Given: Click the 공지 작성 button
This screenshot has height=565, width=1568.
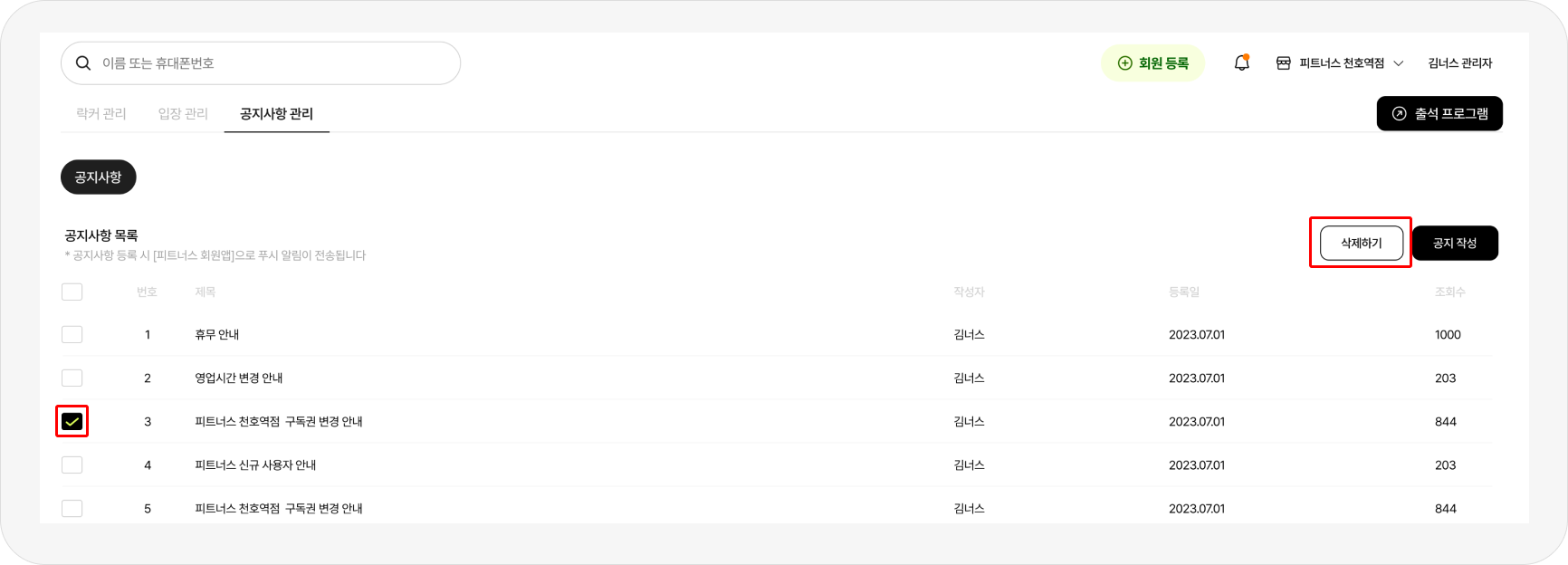Looking at the screenshot, I should coord(1455,243).
